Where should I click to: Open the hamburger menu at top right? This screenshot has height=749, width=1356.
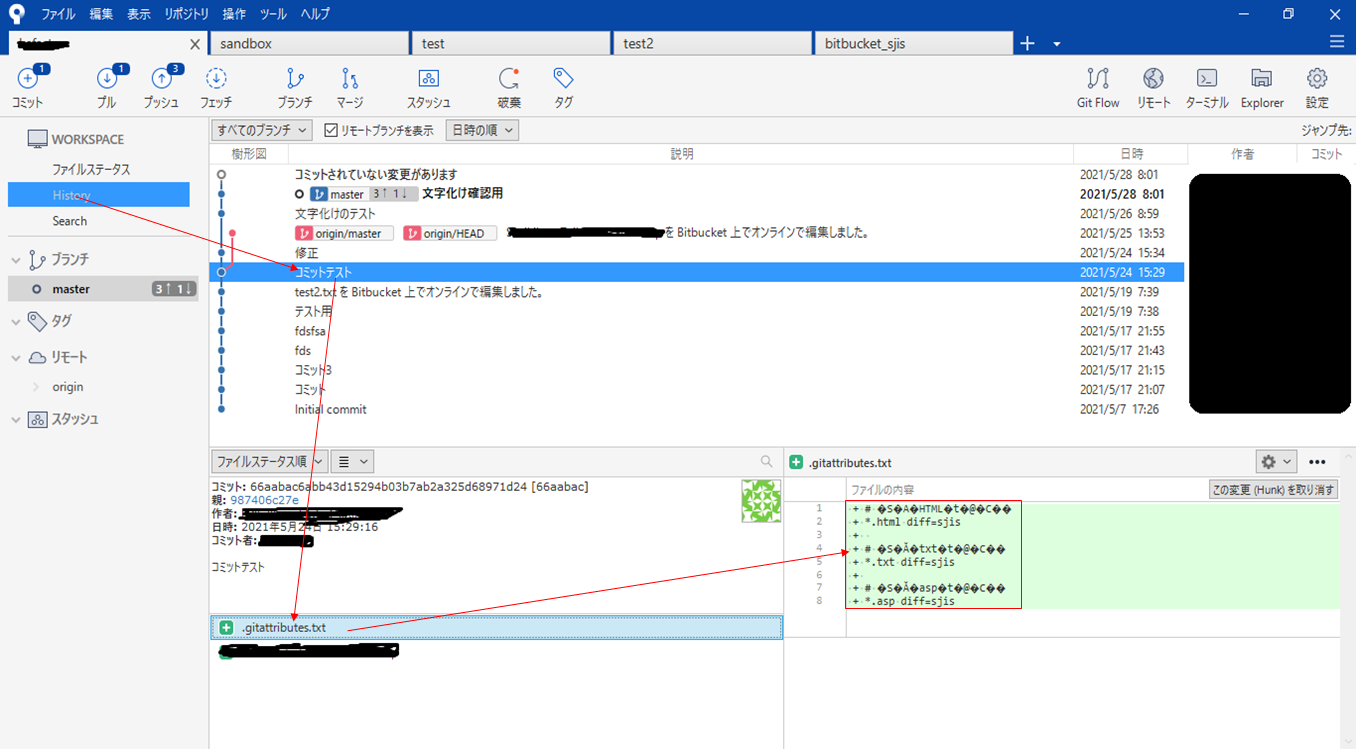pos(1337,41)
